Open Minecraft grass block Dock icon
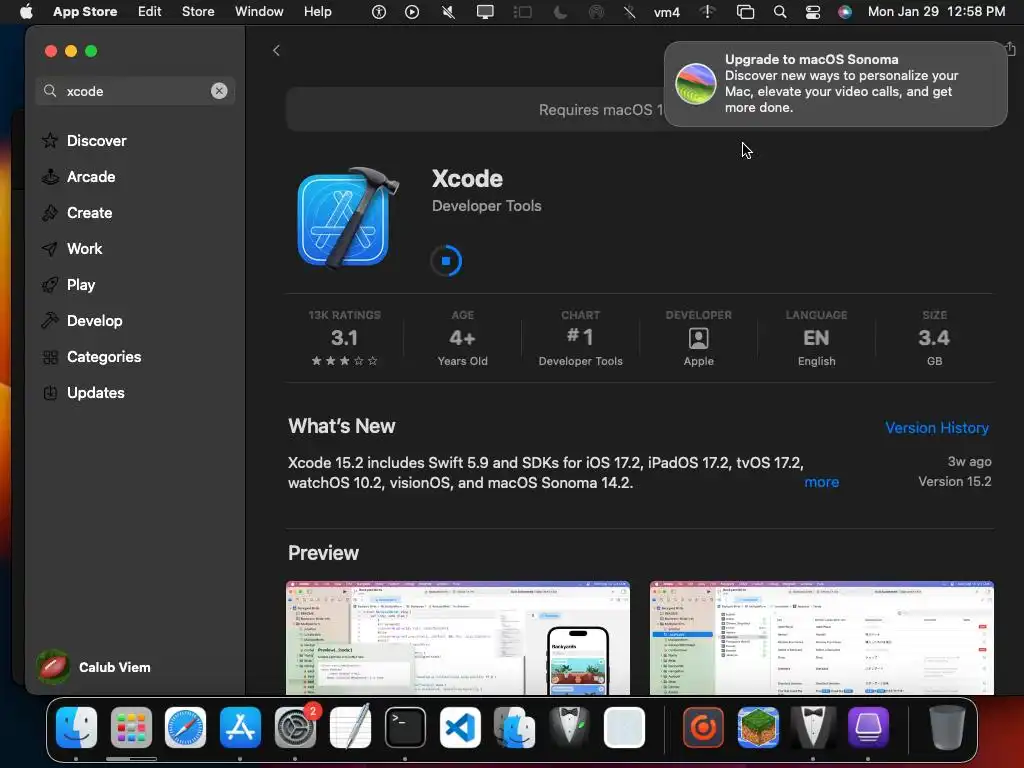 click(x=758, y=727)
